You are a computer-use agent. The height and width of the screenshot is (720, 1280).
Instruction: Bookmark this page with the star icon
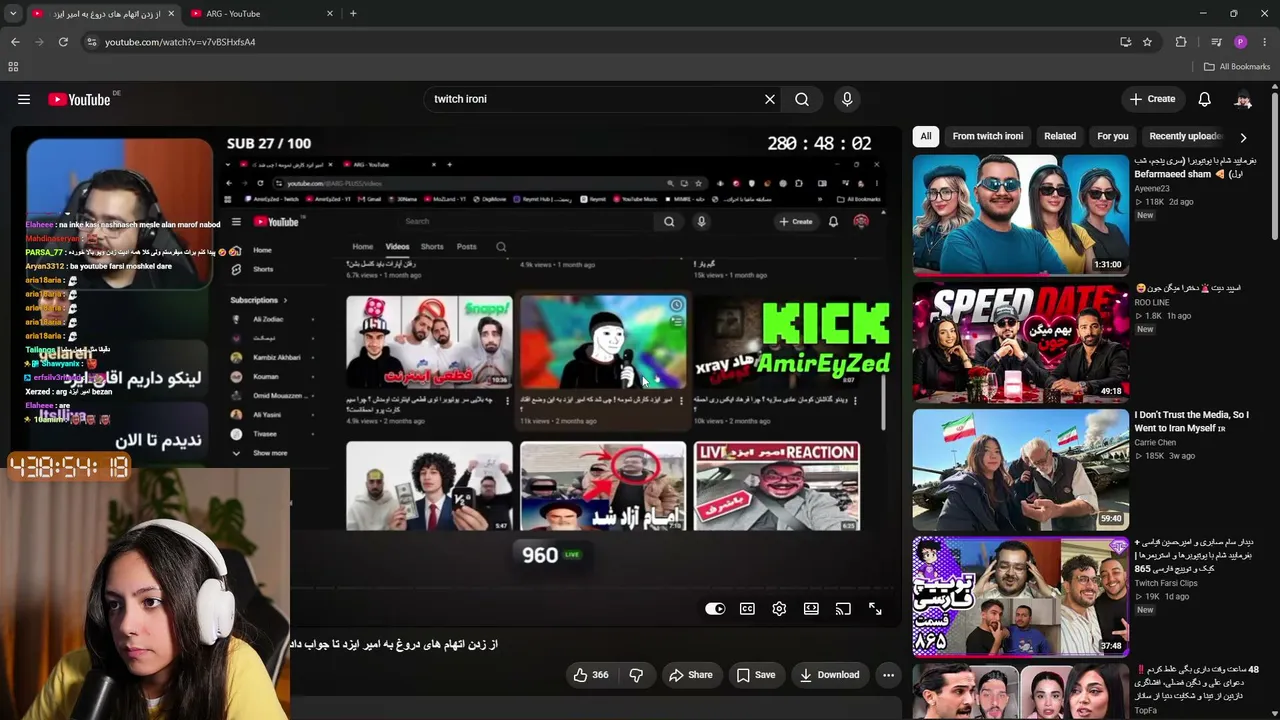[1147, 42]
